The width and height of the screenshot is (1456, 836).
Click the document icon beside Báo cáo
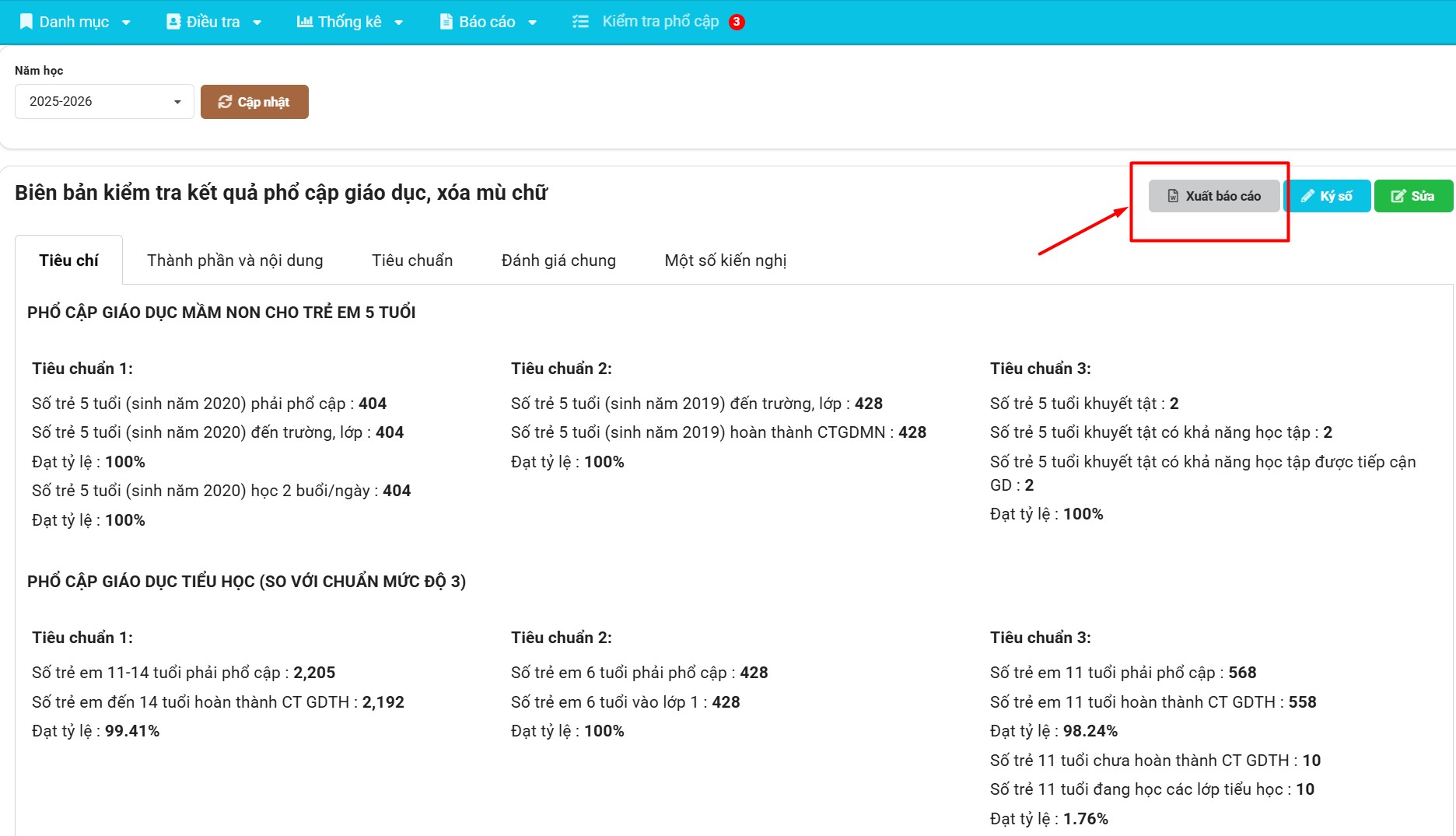coord(446,22)
